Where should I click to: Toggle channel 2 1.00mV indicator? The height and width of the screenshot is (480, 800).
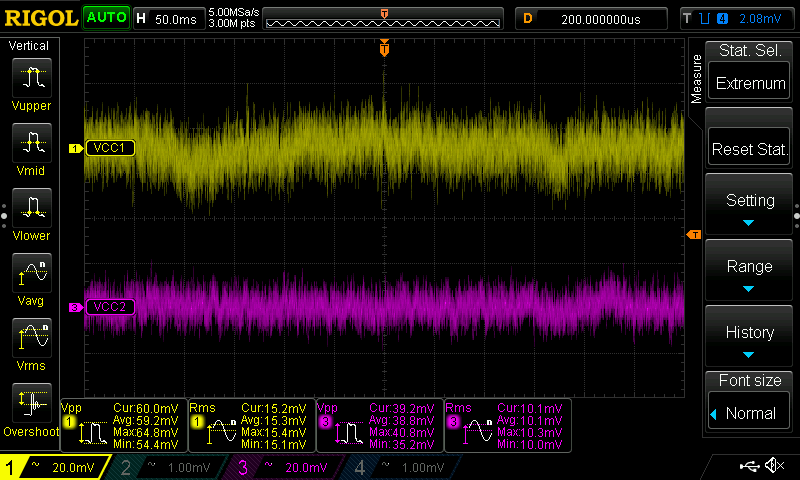[168, 467]
